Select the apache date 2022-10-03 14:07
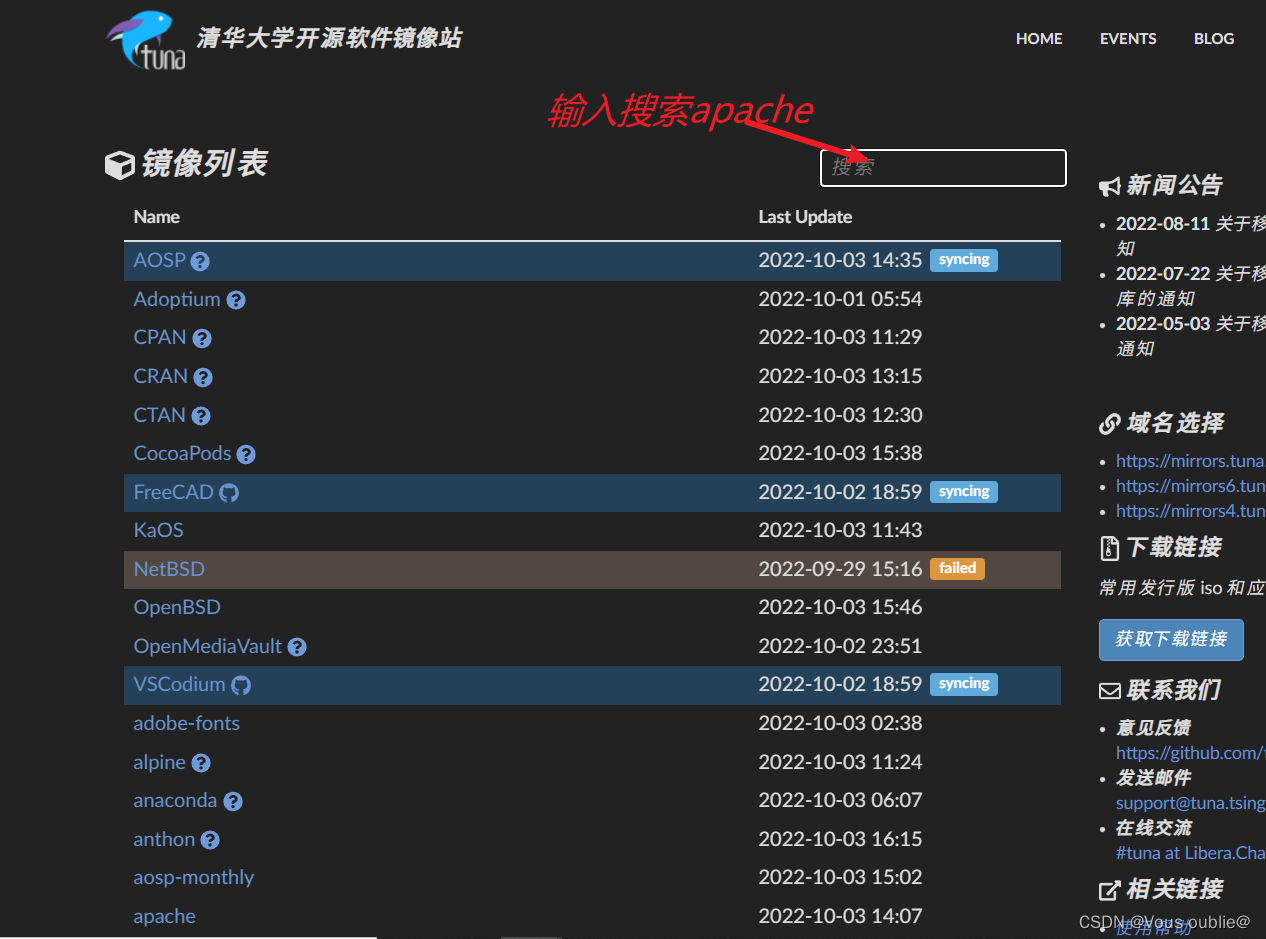The height and width of the screenshot is (939, 1266). click(840, 916)
